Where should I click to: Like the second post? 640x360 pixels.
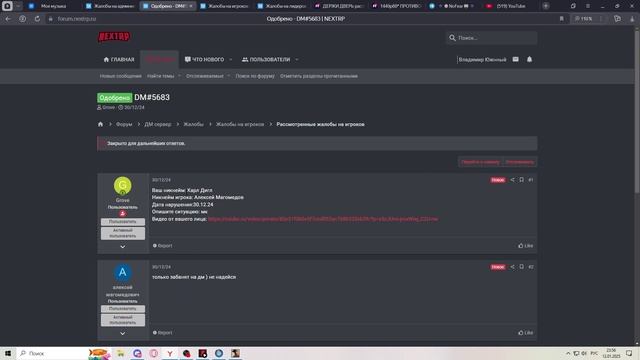(526, 333)
